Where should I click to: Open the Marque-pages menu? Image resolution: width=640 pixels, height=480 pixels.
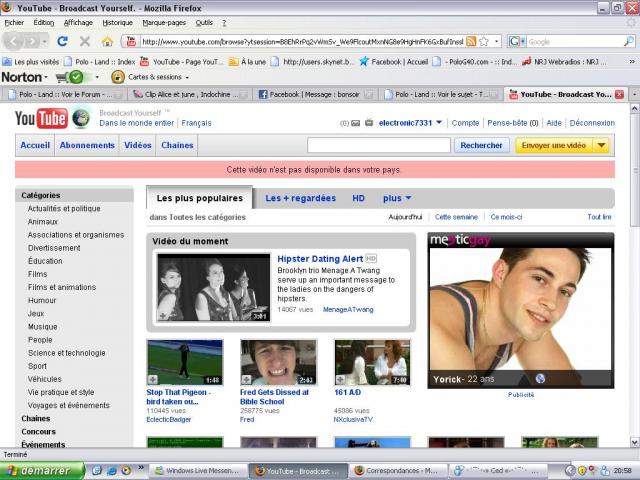(x=164, y=23)
